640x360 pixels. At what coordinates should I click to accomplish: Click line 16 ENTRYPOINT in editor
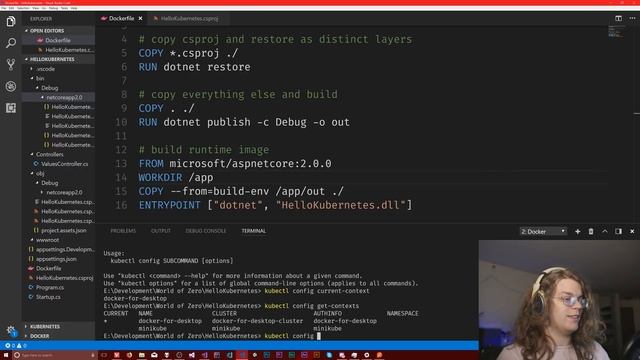276,205
